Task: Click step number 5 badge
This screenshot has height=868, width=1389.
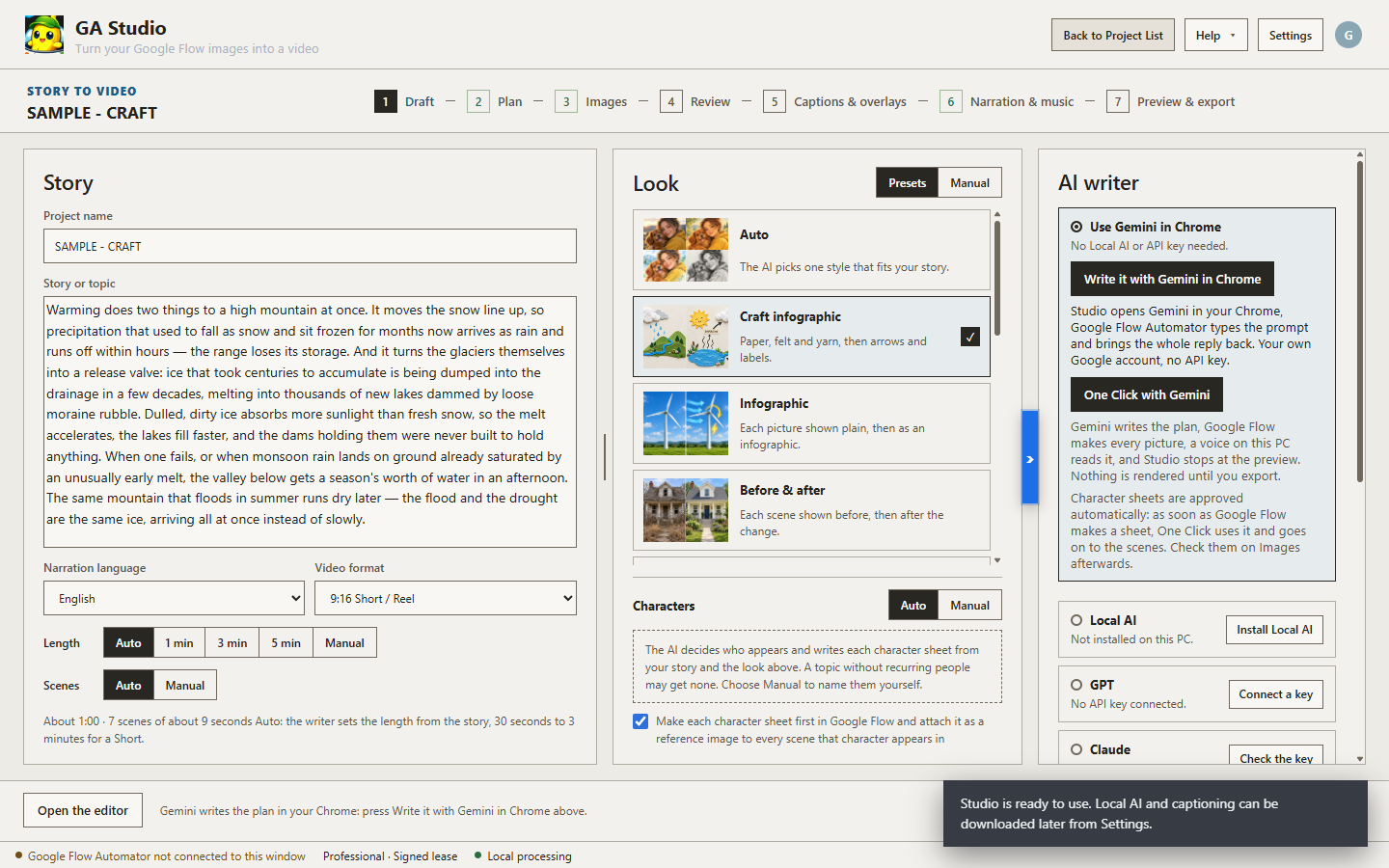Action: [x=775, y=101]
